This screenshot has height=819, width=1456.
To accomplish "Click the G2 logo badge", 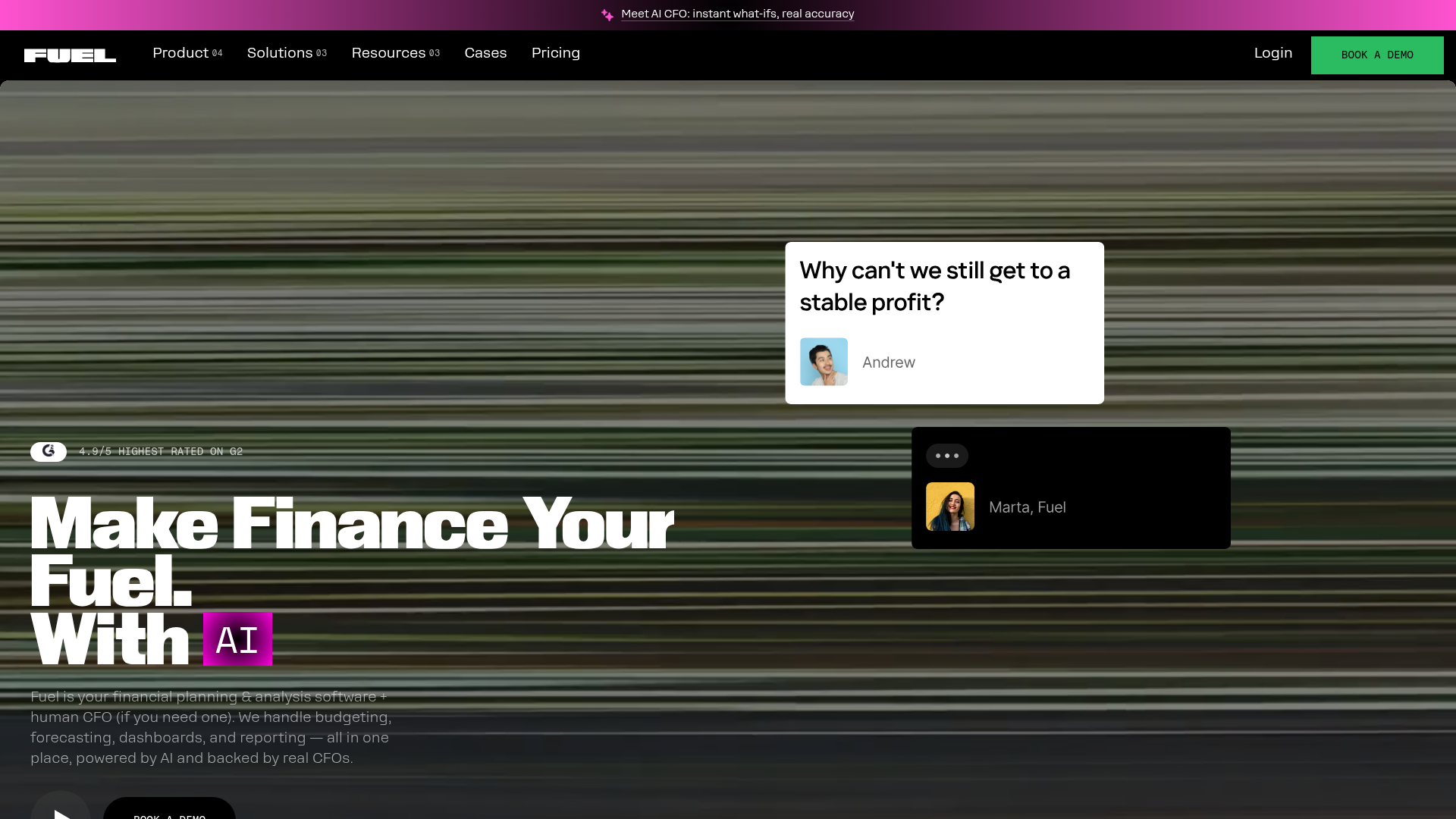I will pyautogui.click(x=49, y=451).
